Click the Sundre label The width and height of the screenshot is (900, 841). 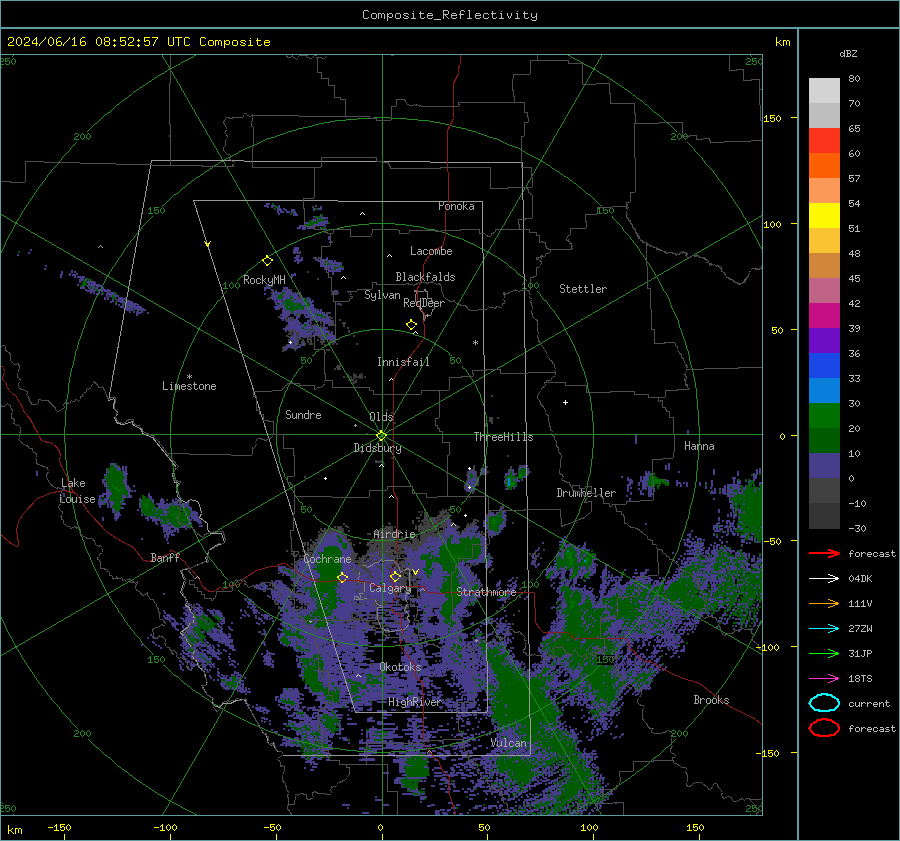[303, 414]
